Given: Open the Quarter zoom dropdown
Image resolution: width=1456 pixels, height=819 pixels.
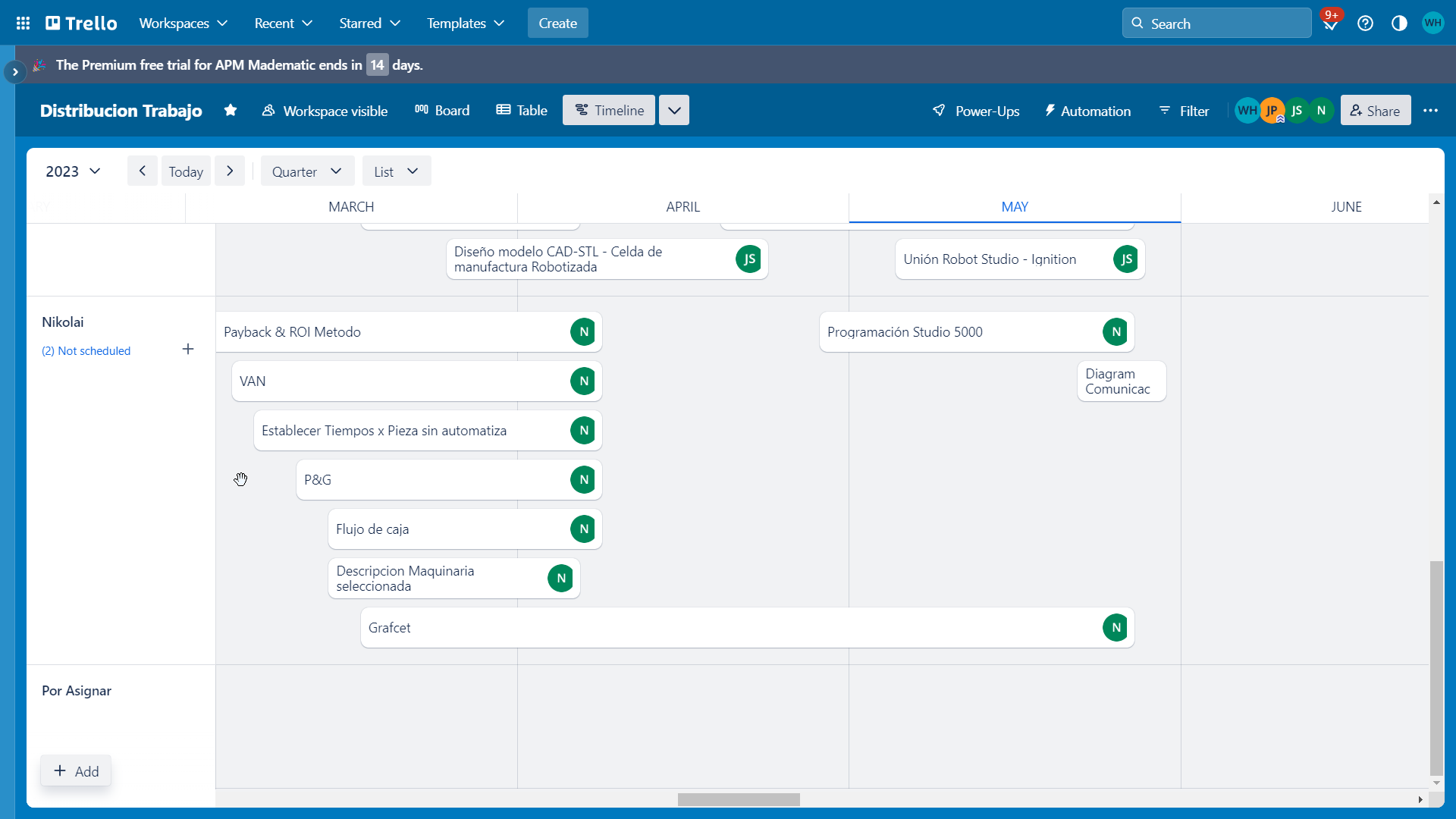Looking at the screenshot, I should click(x=307, y=171).
